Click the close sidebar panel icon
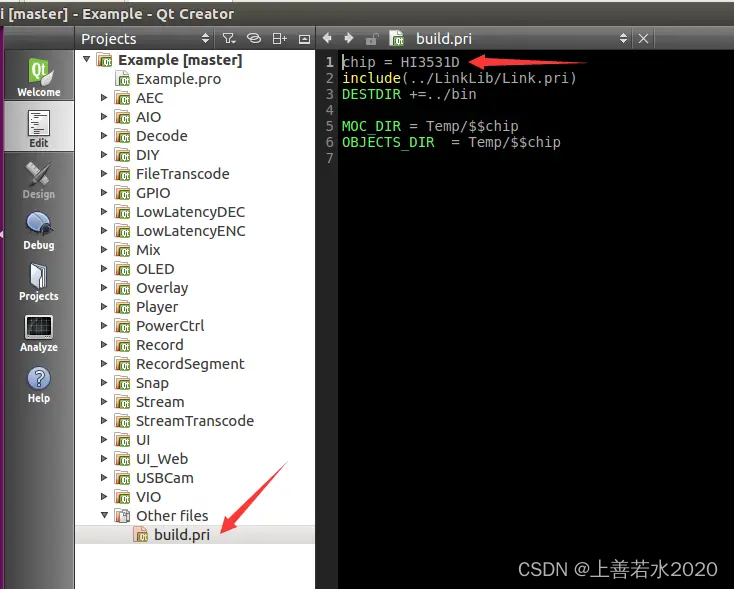Image resolution: width=734 pixels, height=589 pixels. (x=304, y=39)
